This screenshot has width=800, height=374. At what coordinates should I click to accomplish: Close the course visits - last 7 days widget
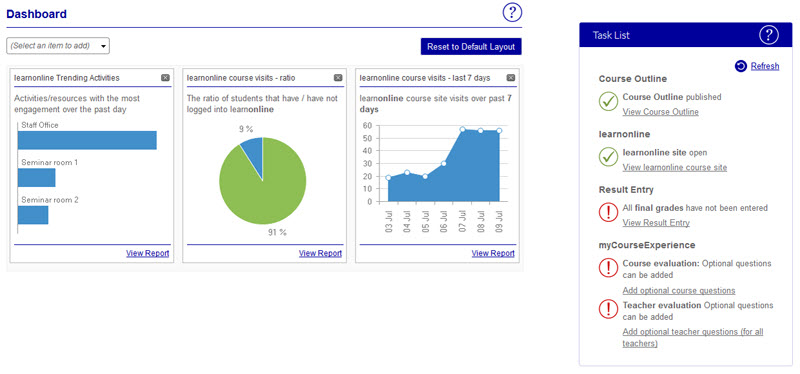(x=511, y=78)
